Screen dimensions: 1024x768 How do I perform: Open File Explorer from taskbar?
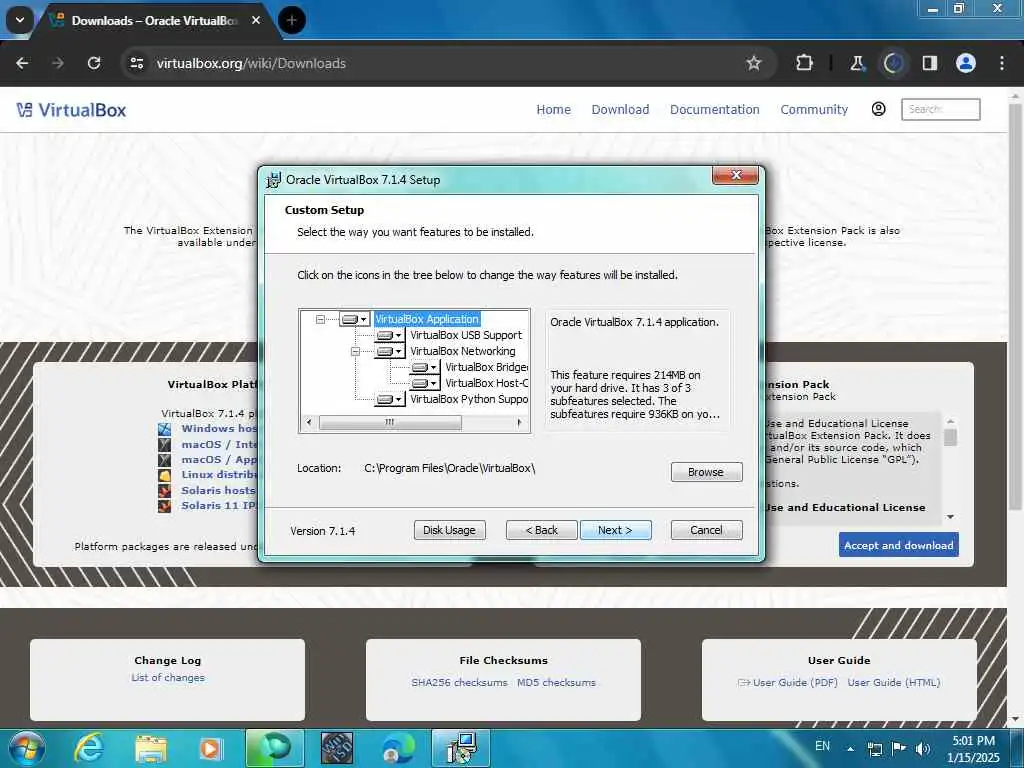point(151,748)
